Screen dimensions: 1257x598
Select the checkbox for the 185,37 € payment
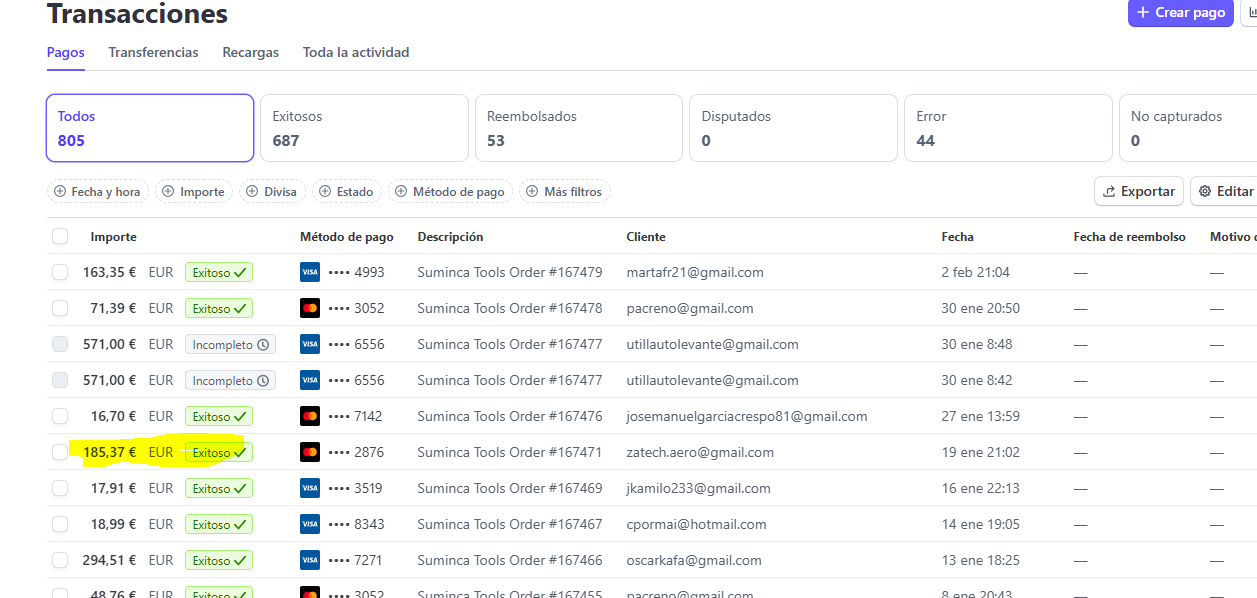(60, 452)
